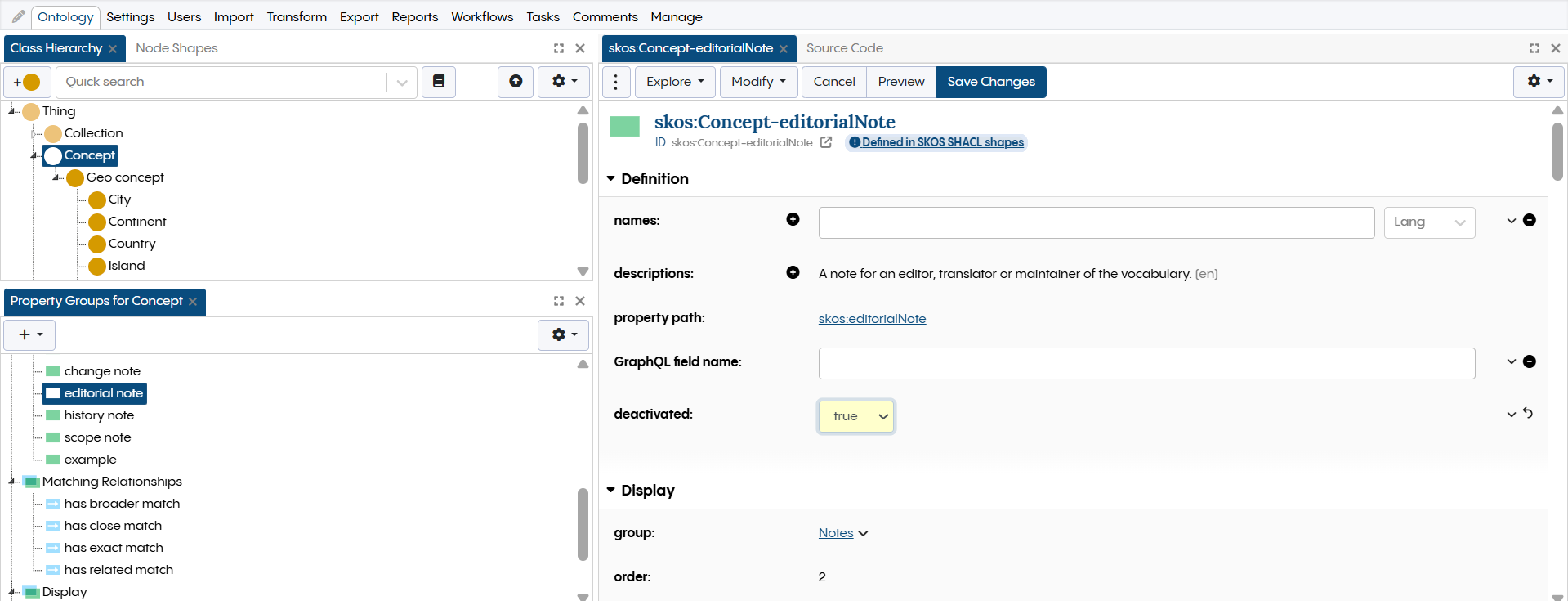Click the add new class button
1568x601 pixels.
pos(27,82)
